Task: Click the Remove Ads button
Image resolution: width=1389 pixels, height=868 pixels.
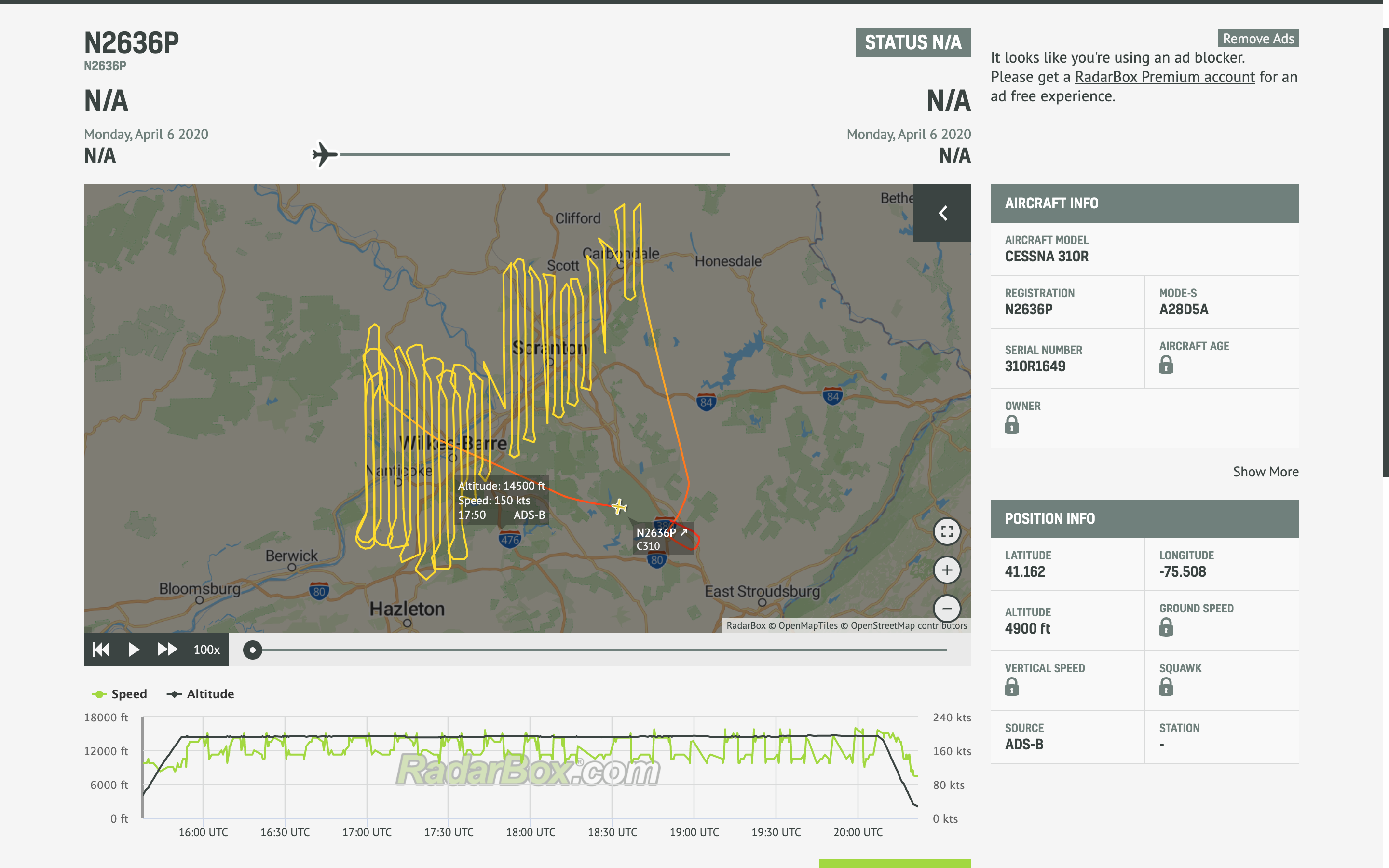Action: [1258, 39]
